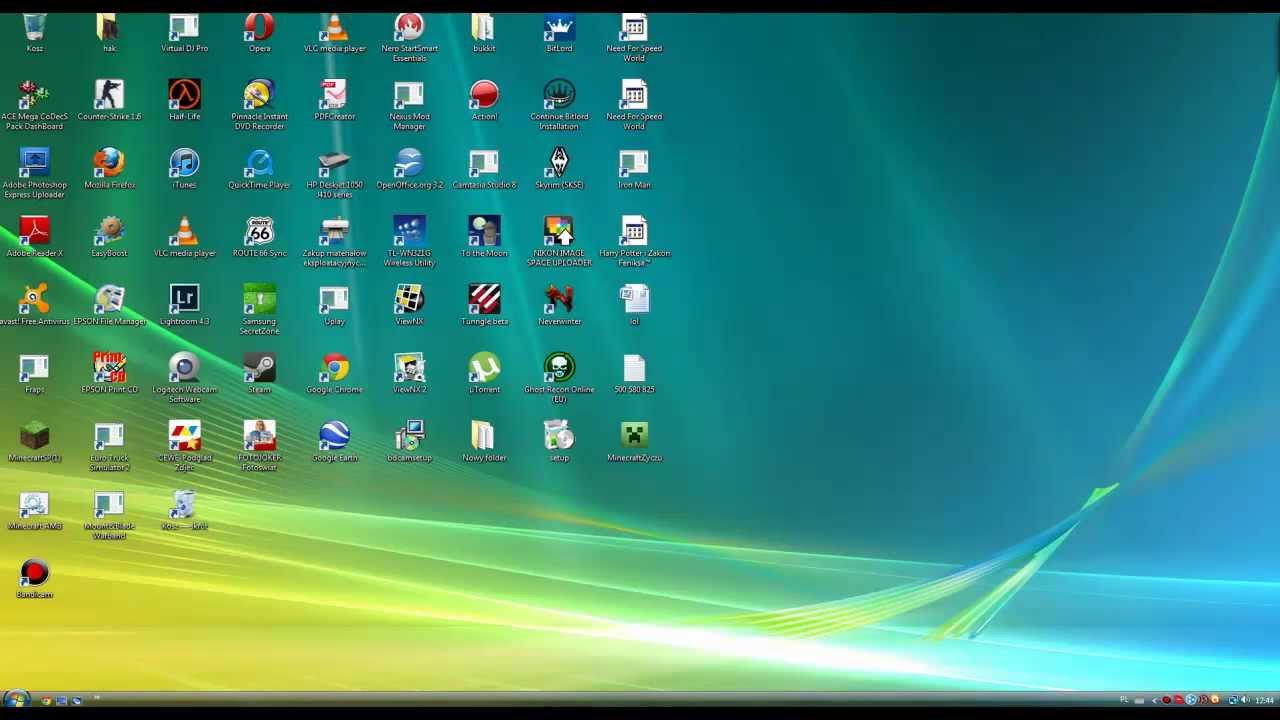Image resolution: width=1280 pixels, height=720 pixels.
Task: Open Camtasia Studio 8 shortcut
Action: point(484,168)
